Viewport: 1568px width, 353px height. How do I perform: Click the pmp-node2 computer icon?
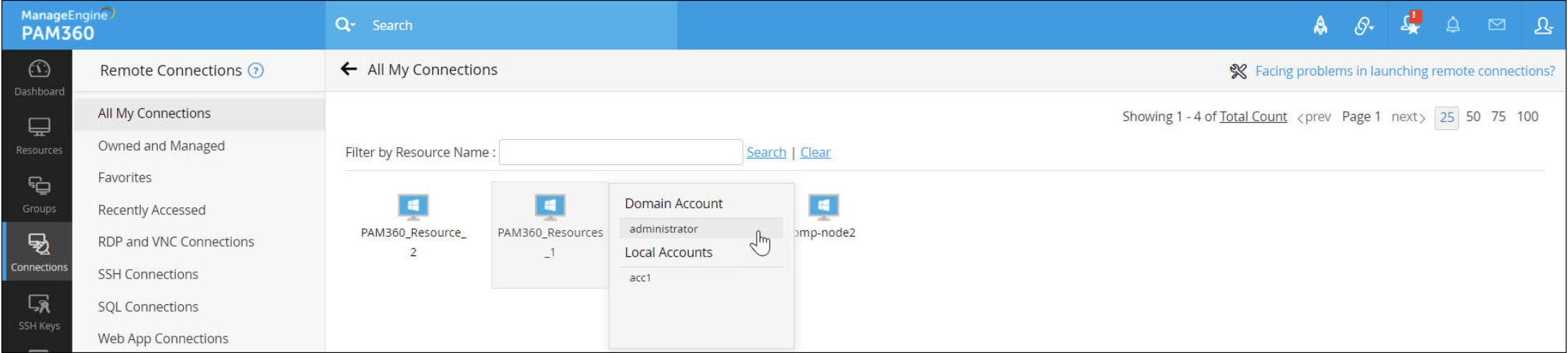click(x=823, y=207)
